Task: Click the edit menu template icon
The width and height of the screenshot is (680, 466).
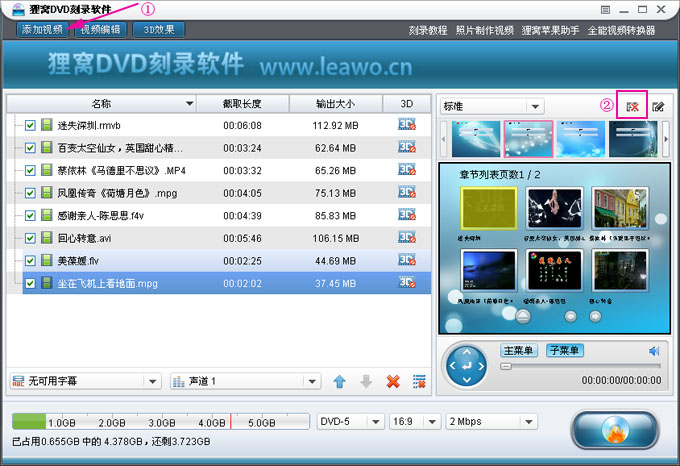Action: point(658,107)
